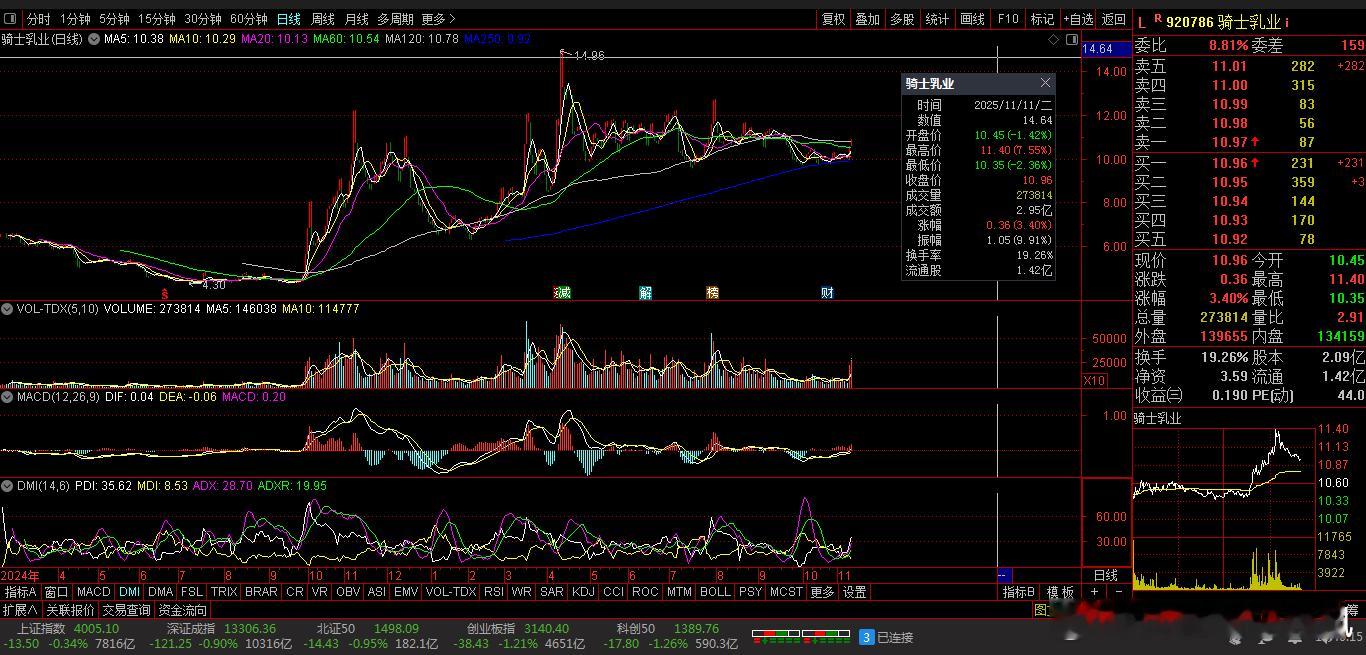The width and height of the screenshot is (1366, 655).
Task: Close the 骑士乳业 data popup
Action: pyautogui.click(x=1046, y=83)
